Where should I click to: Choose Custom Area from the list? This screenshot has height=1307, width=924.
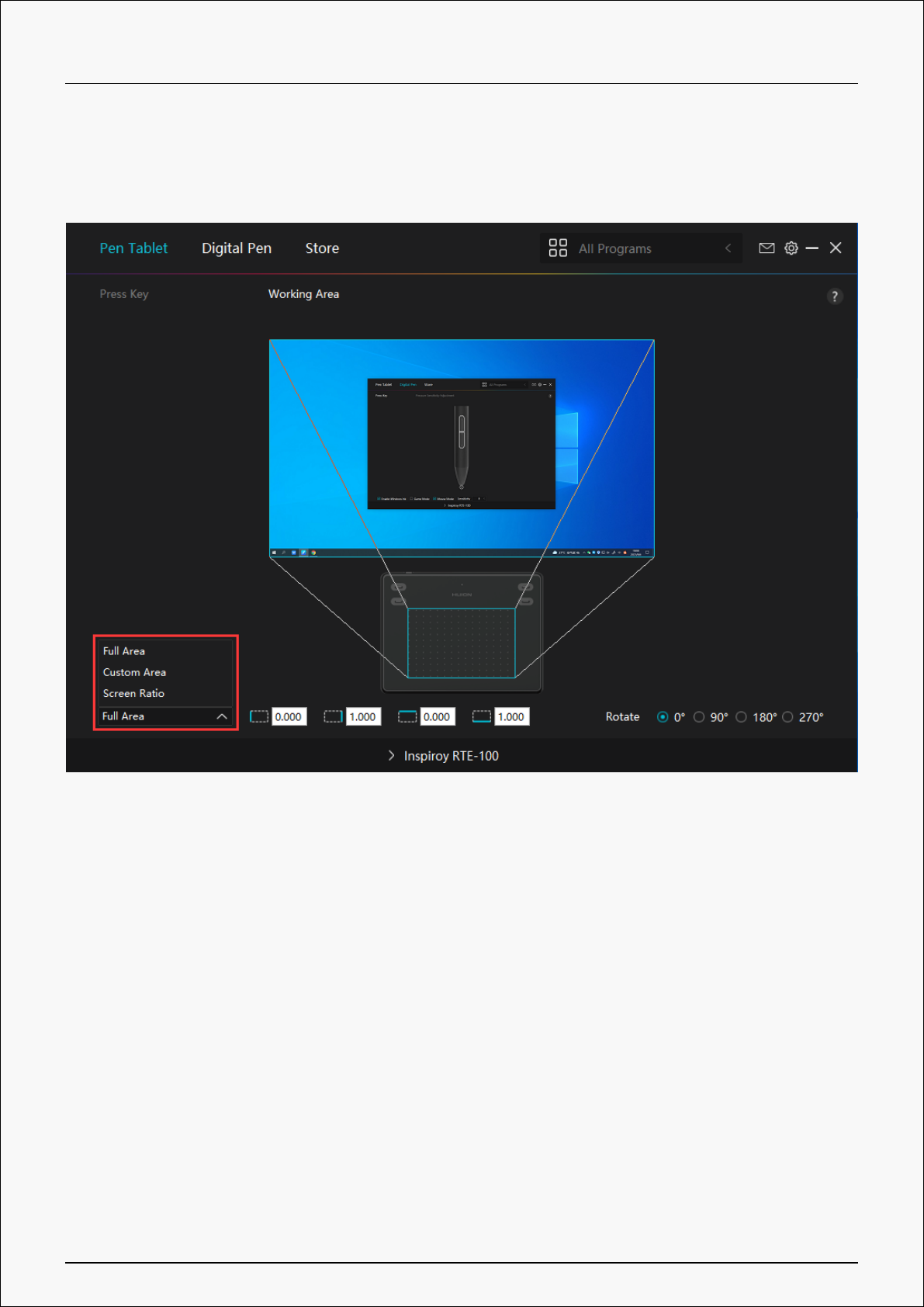point(134,672)
